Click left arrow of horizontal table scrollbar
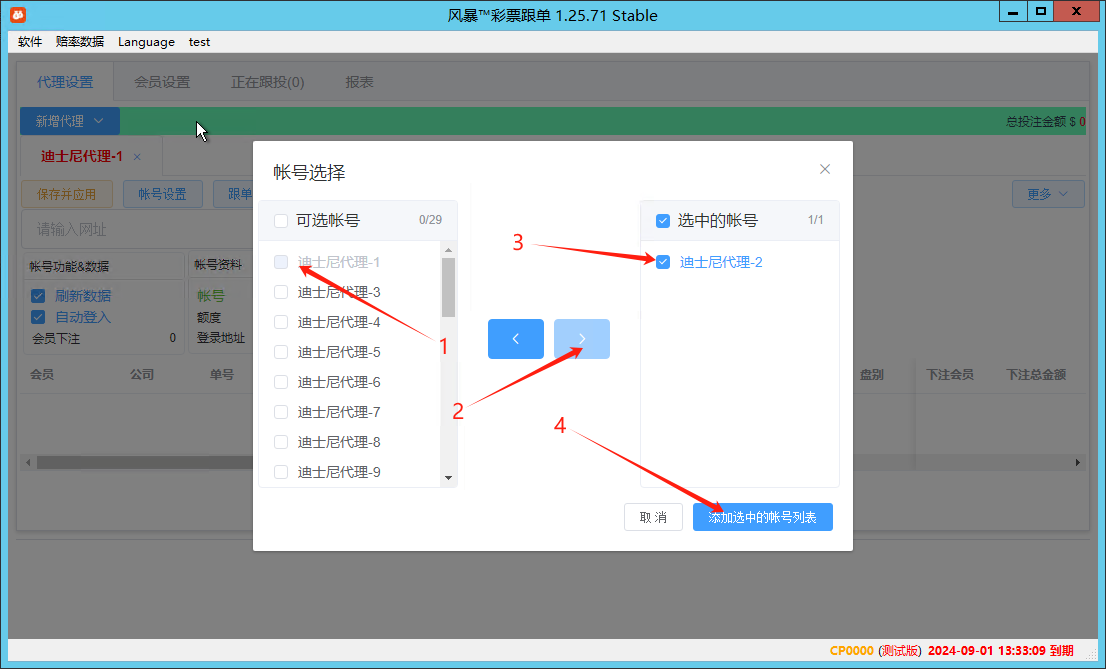Image resolution: width=1106 pixels, height=669 pixels. [x=28, y=462]
